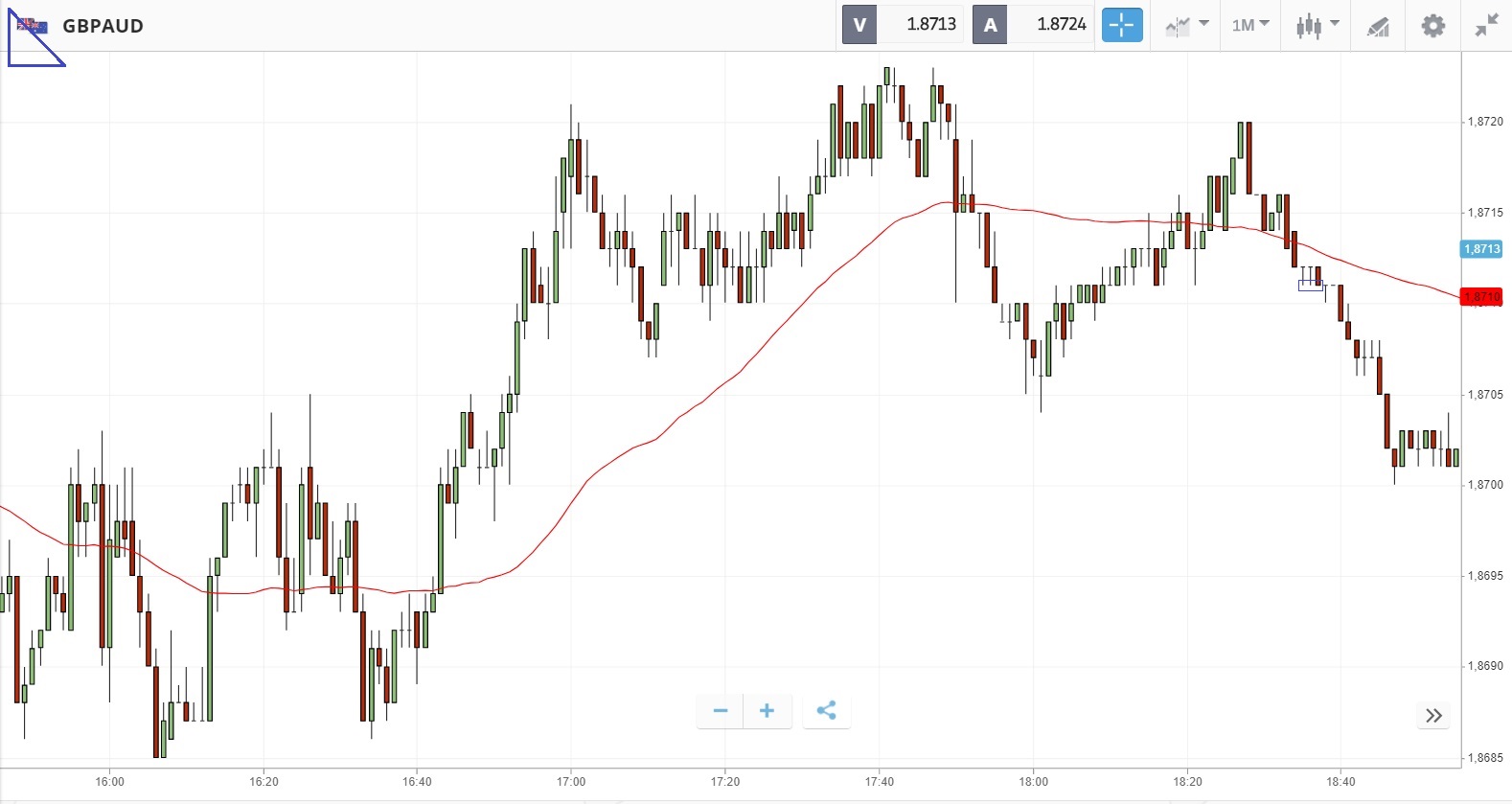Click the A buy button

pyautogui.click(x=990, y=25)
